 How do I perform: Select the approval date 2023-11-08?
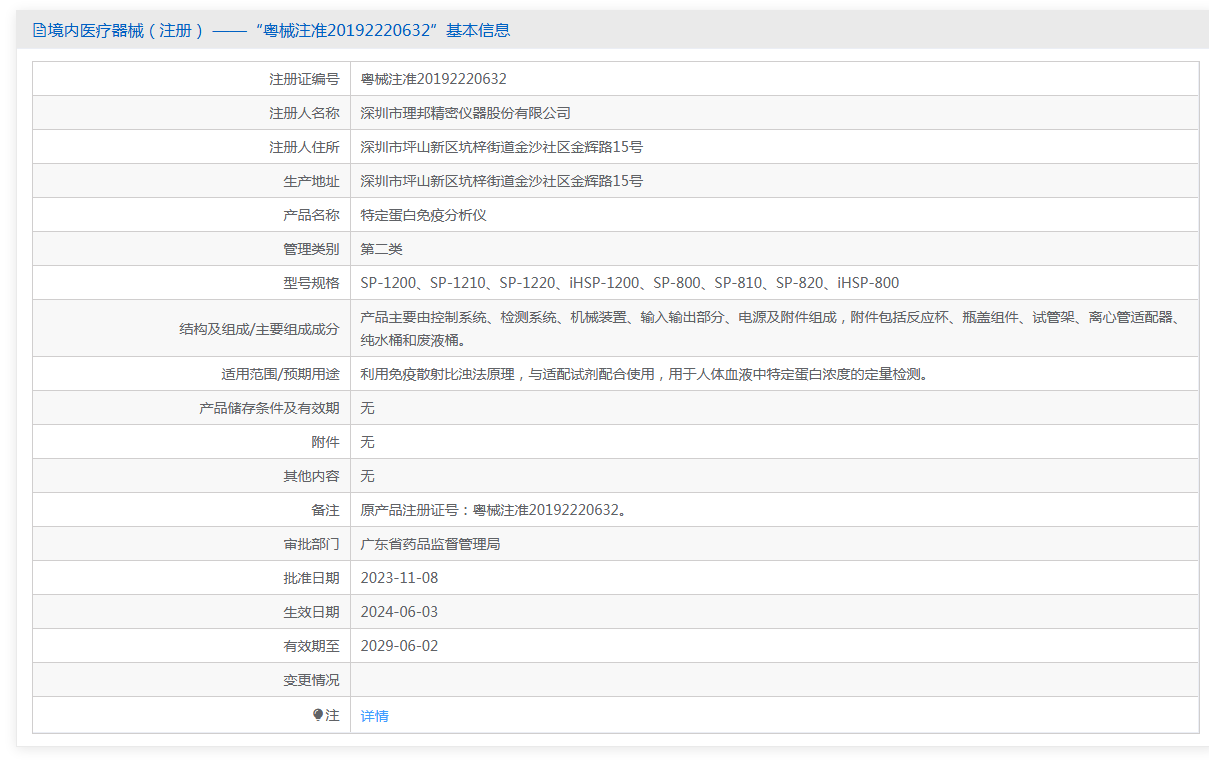click(400, 578)
